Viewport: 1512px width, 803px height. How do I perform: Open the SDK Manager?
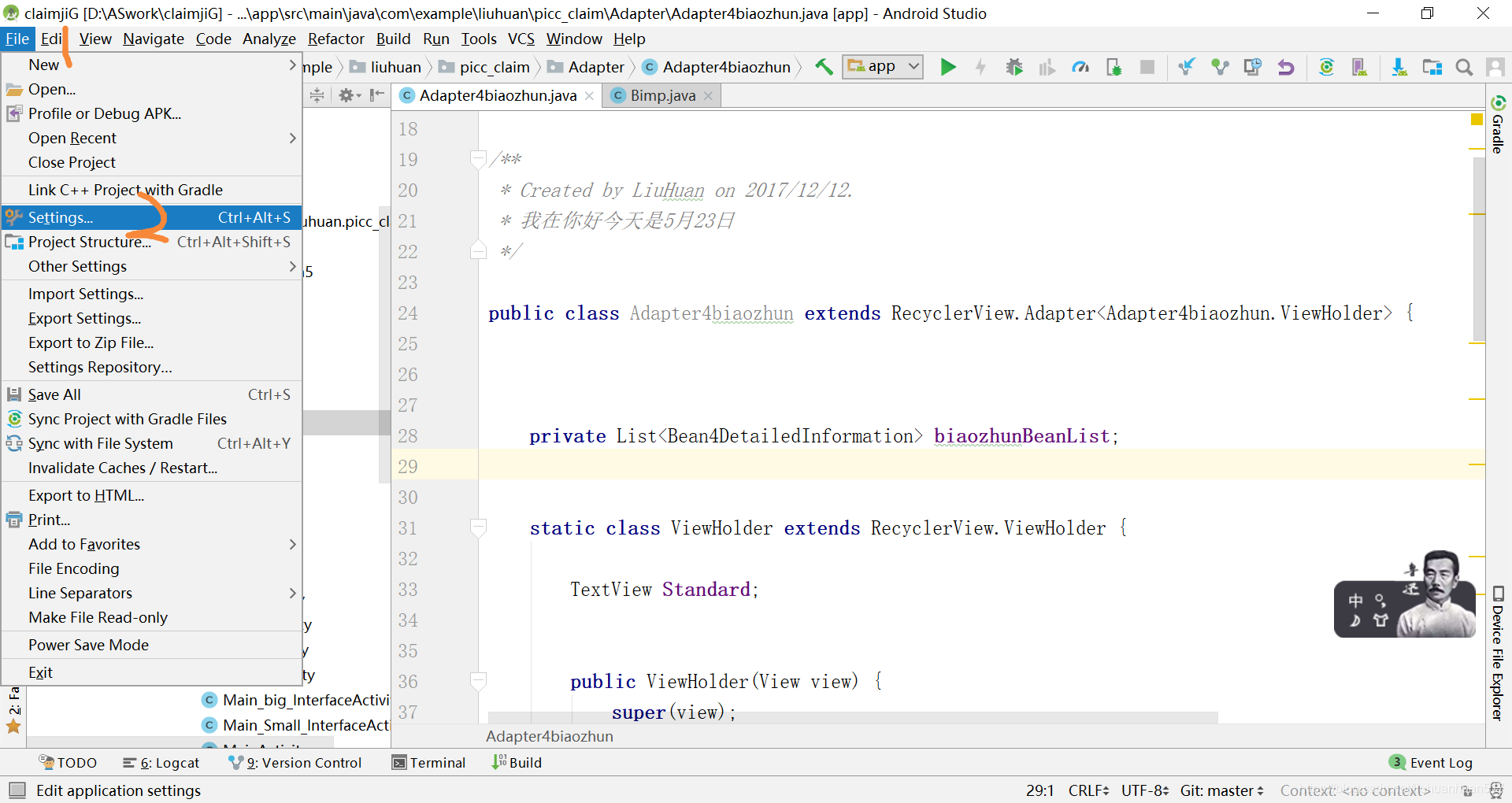(x=1399, y=67)
